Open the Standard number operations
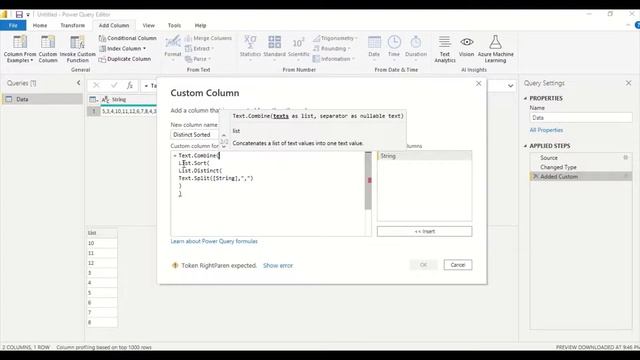This screenshot has height=360, width=640. pos(274,48)
